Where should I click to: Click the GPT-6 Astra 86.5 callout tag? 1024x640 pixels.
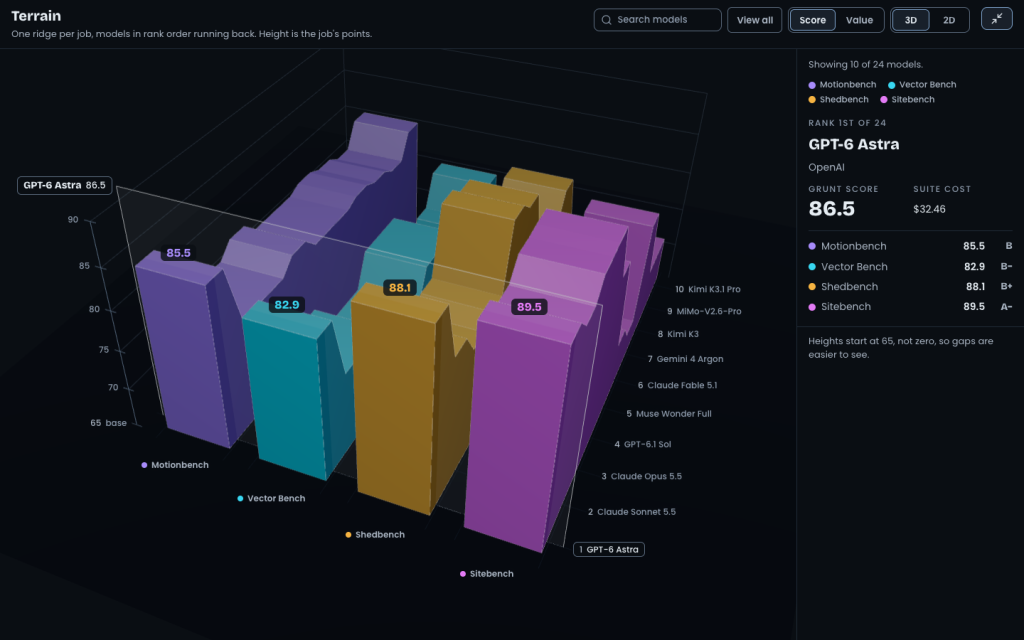(x=65, y=185)
